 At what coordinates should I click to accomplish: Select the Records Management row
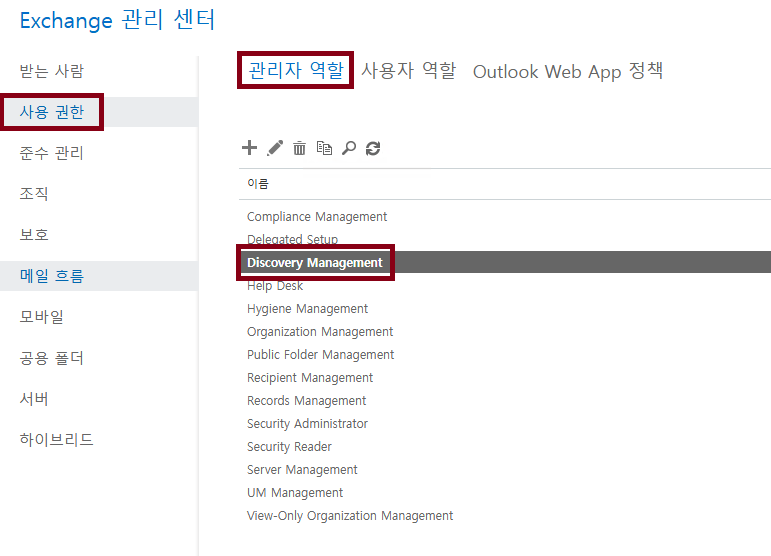(x=505, y=401)
